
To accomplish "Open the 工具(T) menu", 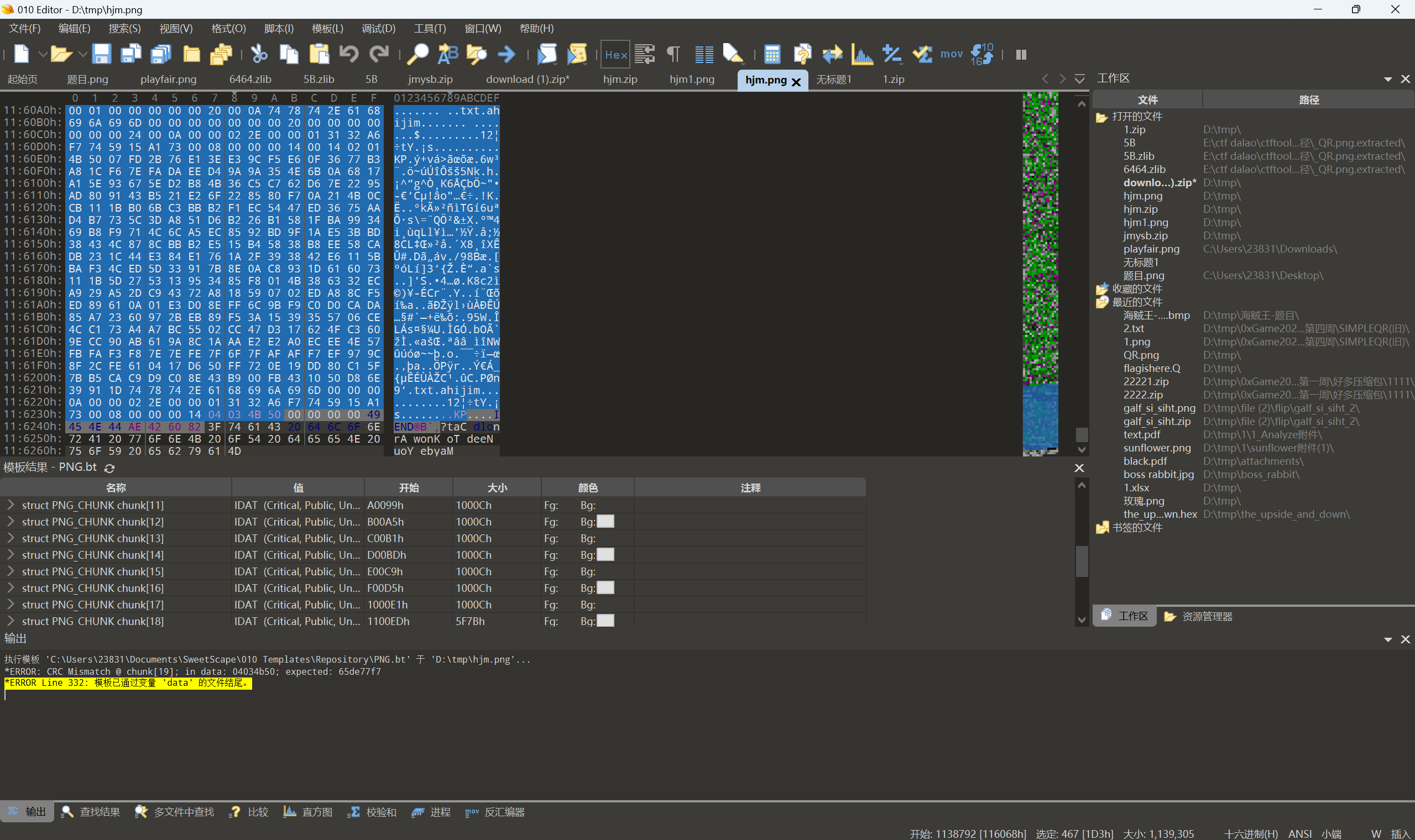I will tap(430, 28).
